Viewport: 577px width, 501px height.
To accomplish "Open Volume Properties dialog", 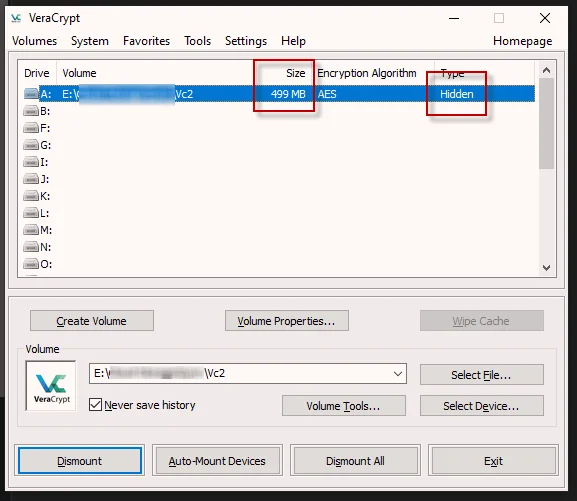I will coord(287,321).
